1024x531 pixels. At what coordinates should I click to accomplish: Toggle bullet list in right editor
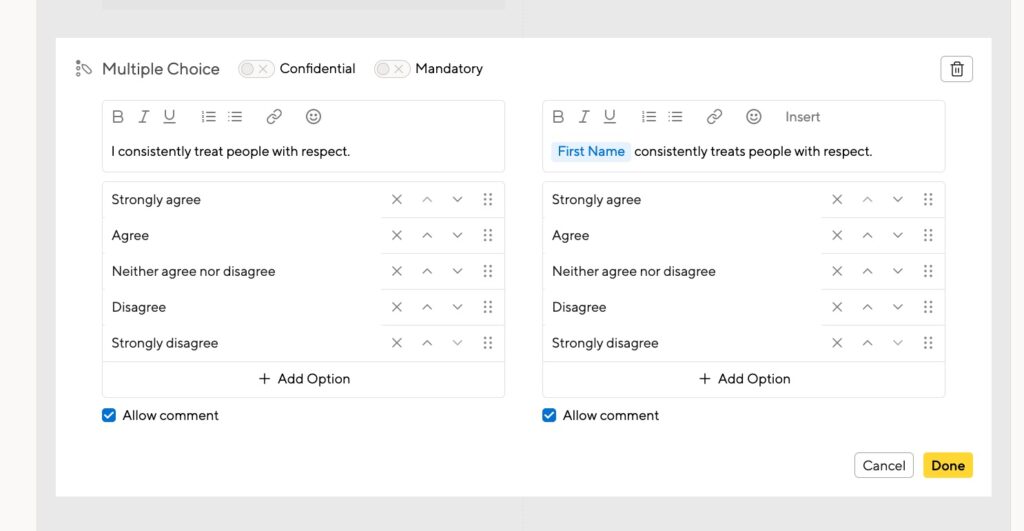[675, 117]
